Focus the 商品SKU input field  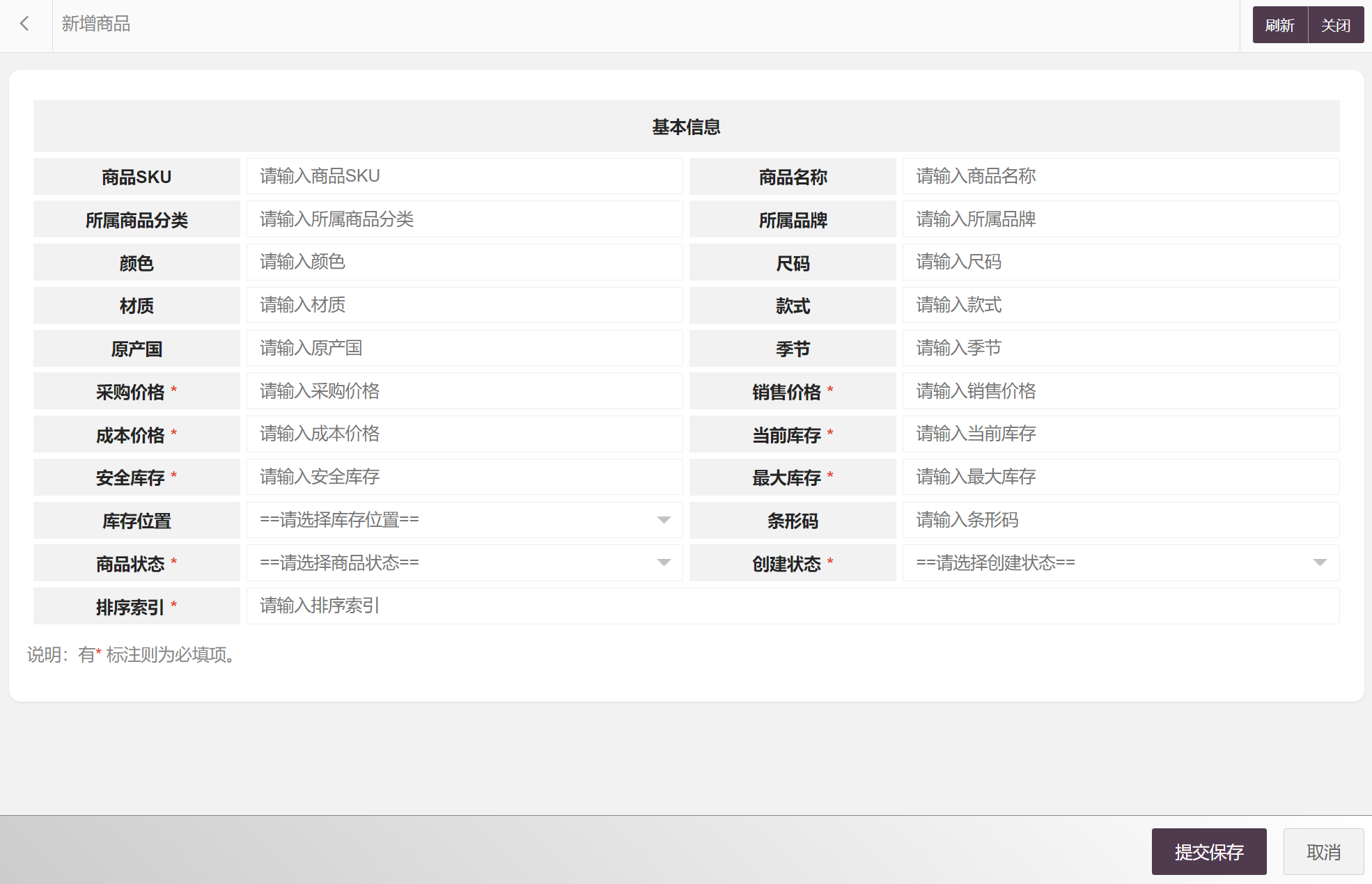(464, 176)
